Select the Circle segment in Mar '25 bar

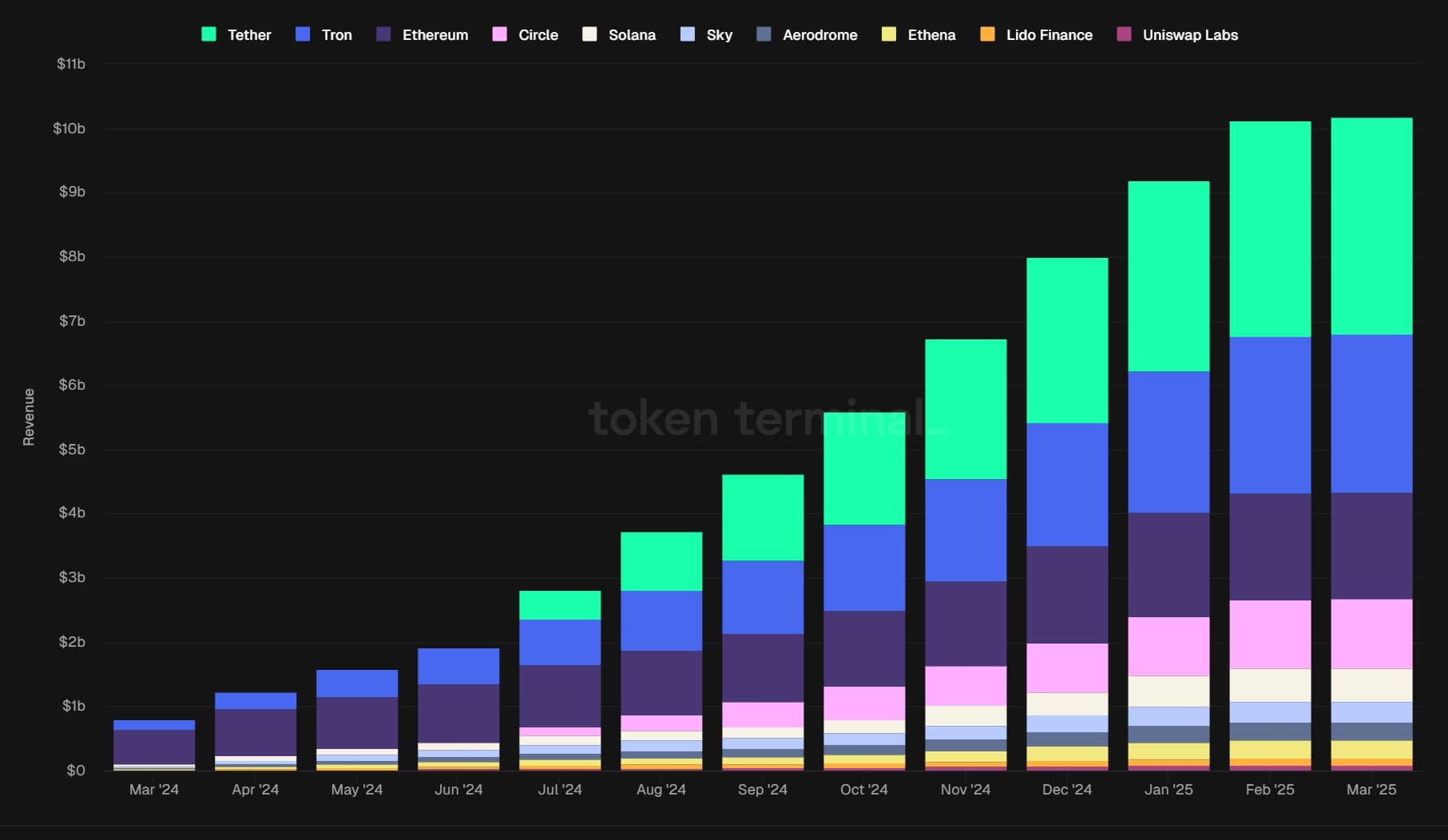(x=1371, y=634)
